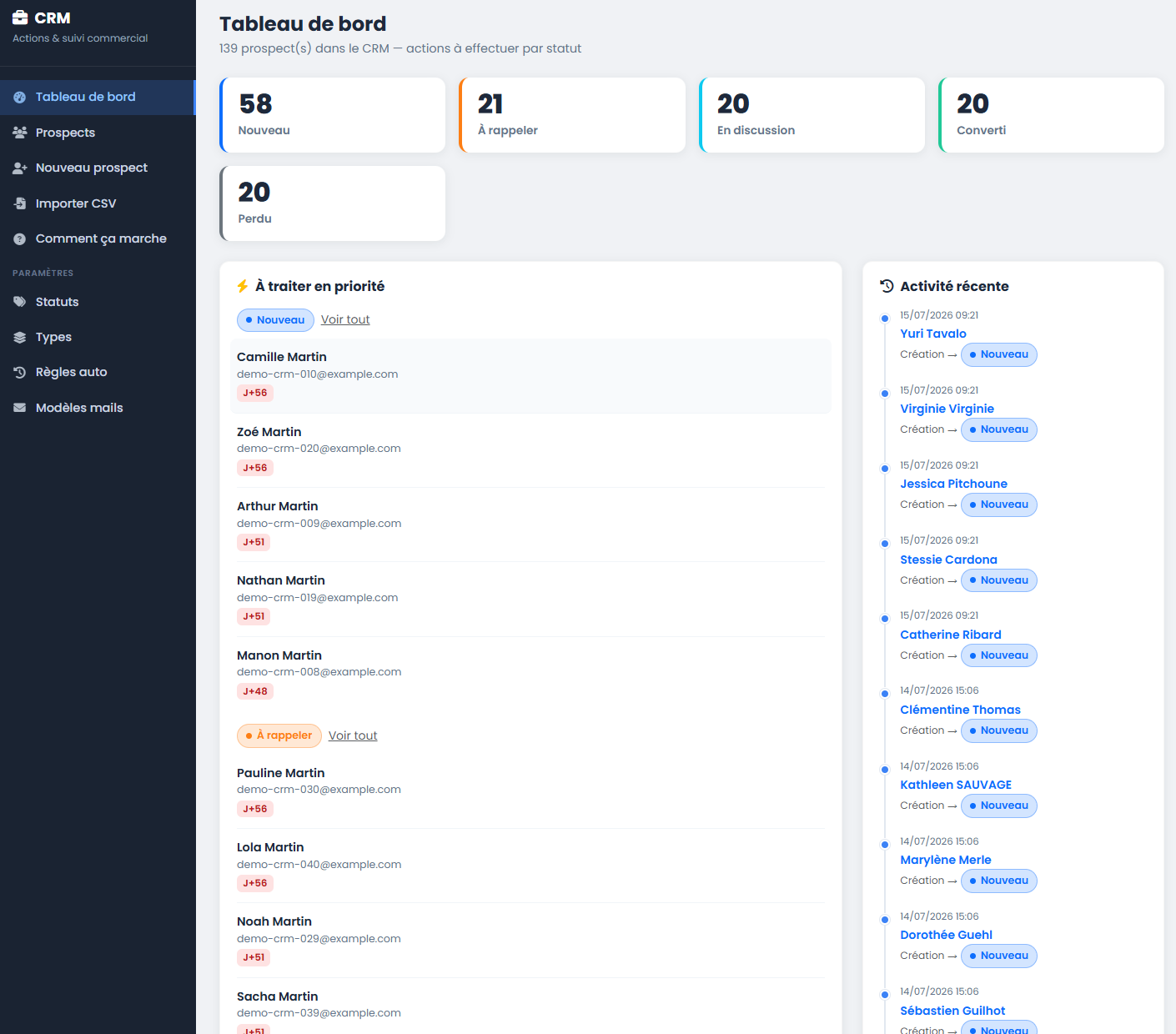1176x1034 pixels.
Task: Open the 20 En discussion card
Action: click(x=812, y=115)
